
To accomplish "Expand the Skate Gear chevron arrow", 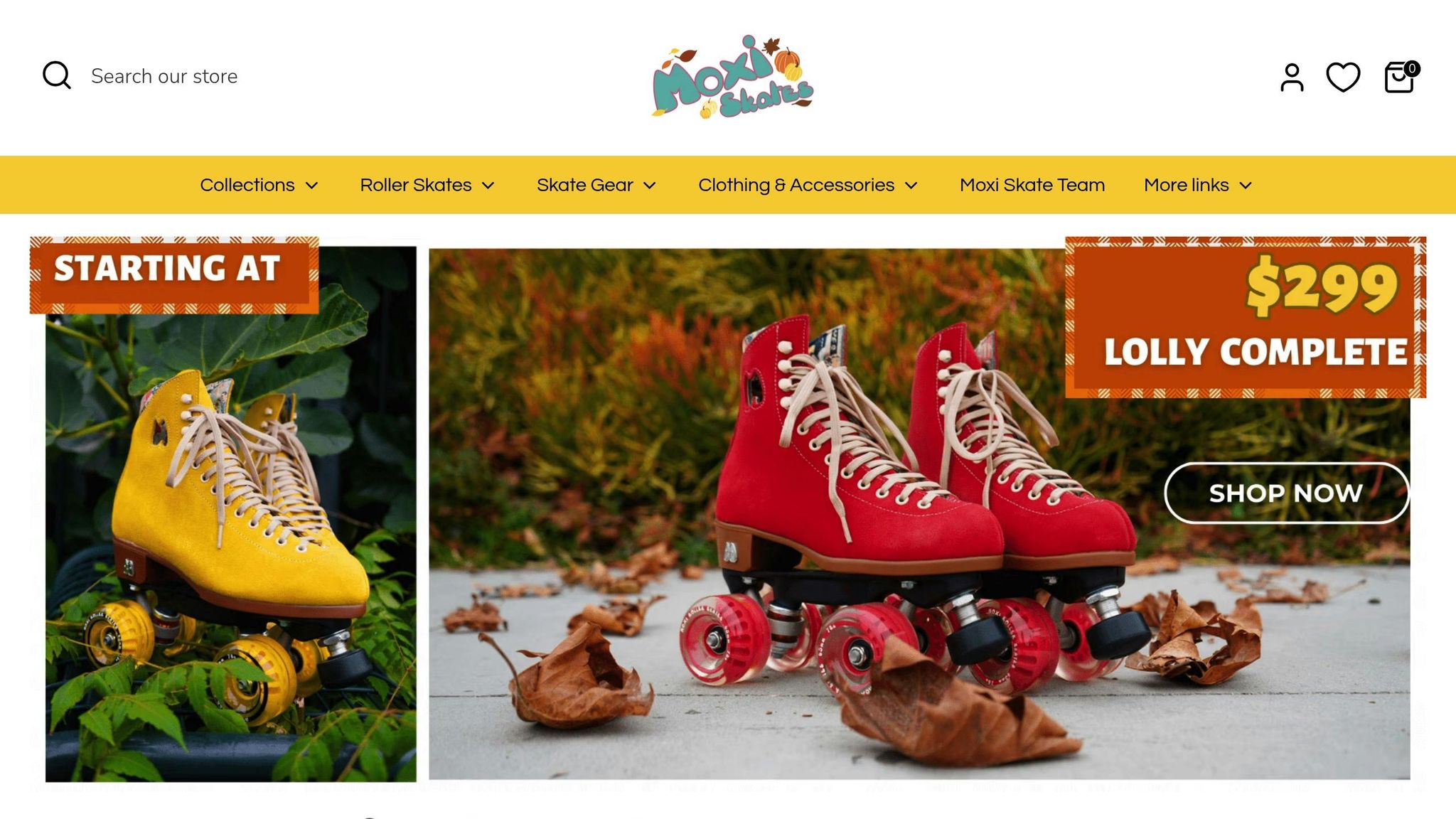I will click(649, 186).
